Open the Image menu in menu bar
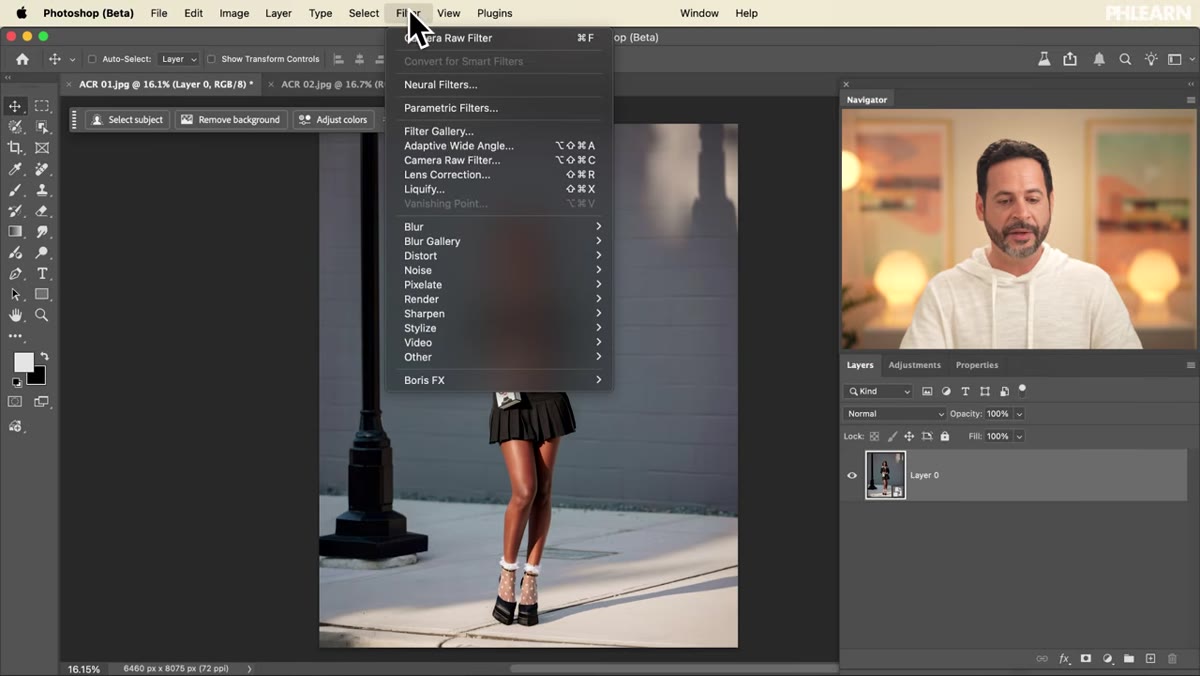Viewport: 1200px width, 676px height. tap(234, 13)
